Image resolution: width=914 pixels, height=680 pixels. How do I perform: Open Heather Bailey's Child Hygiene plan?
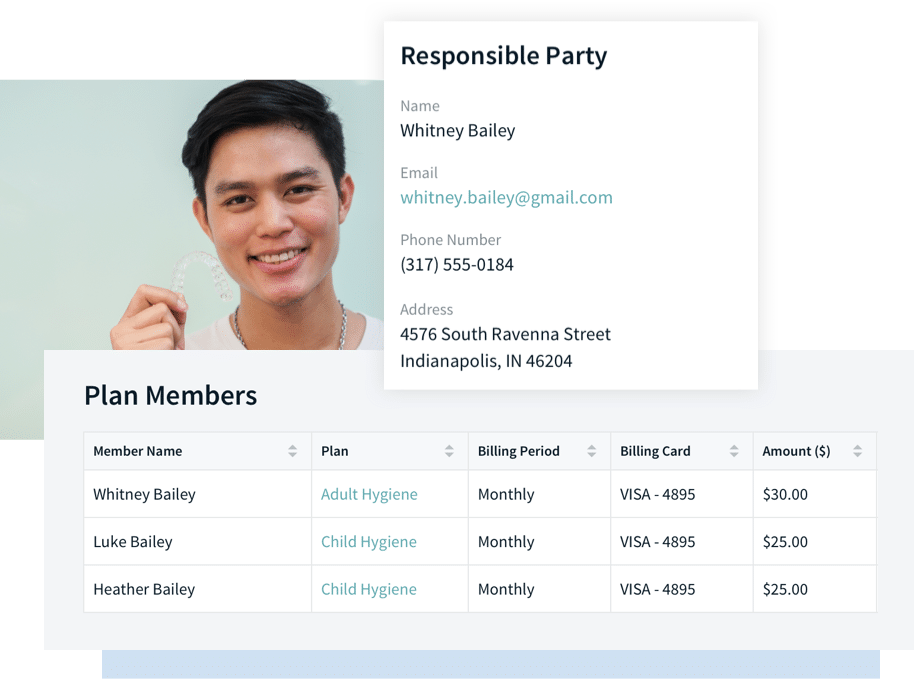click(x=368, y=589)
